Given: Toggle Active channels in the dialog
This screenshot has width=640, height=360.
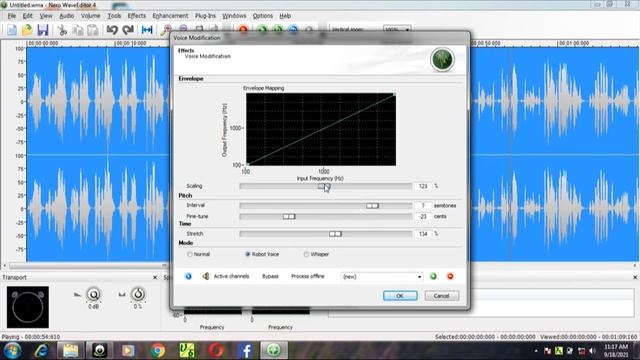Looking at the screenshot, I should click(x=231, y=276).
